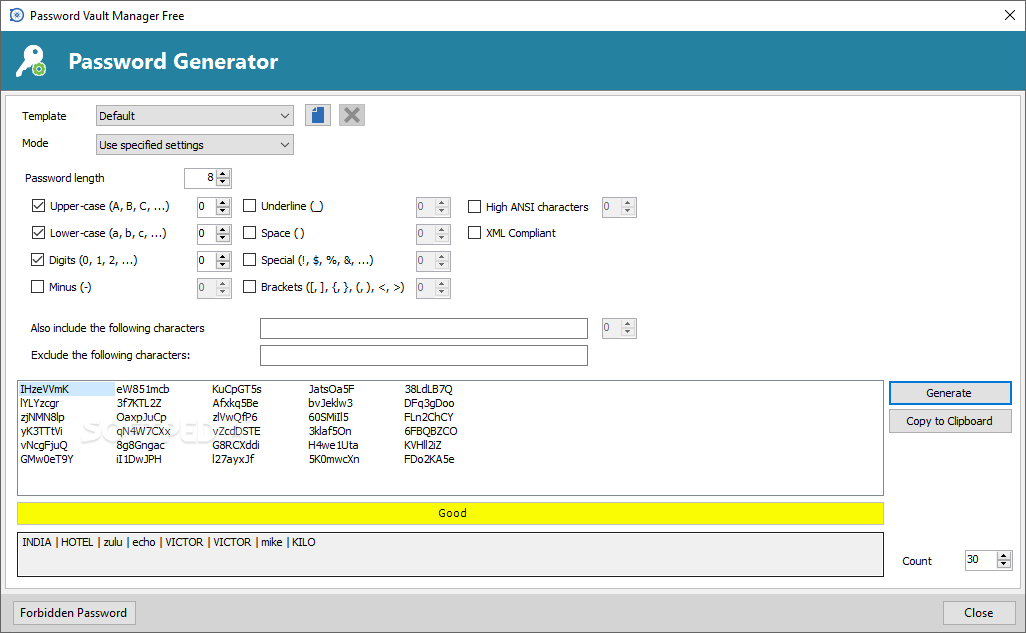This screenshot has width=1026, height=633.
Task: Select password bvJeklw3
Action: [330, 403]
